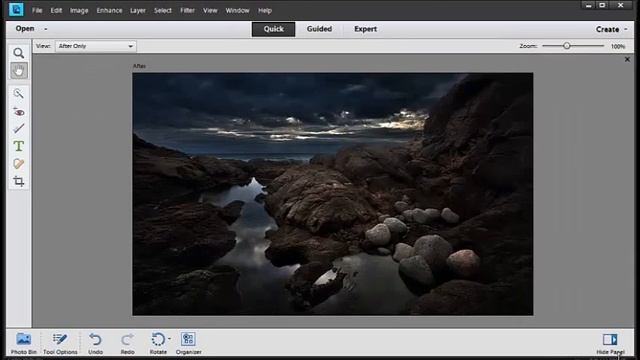Open the Filter menu
The image size is (640, 360).
188,11
